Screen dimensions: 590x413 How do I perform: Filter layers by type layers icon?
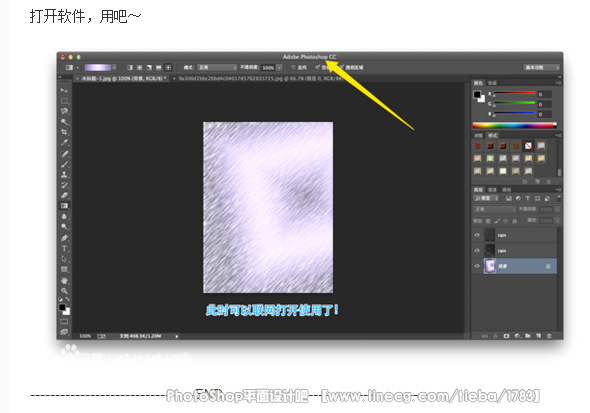point(528,198)
